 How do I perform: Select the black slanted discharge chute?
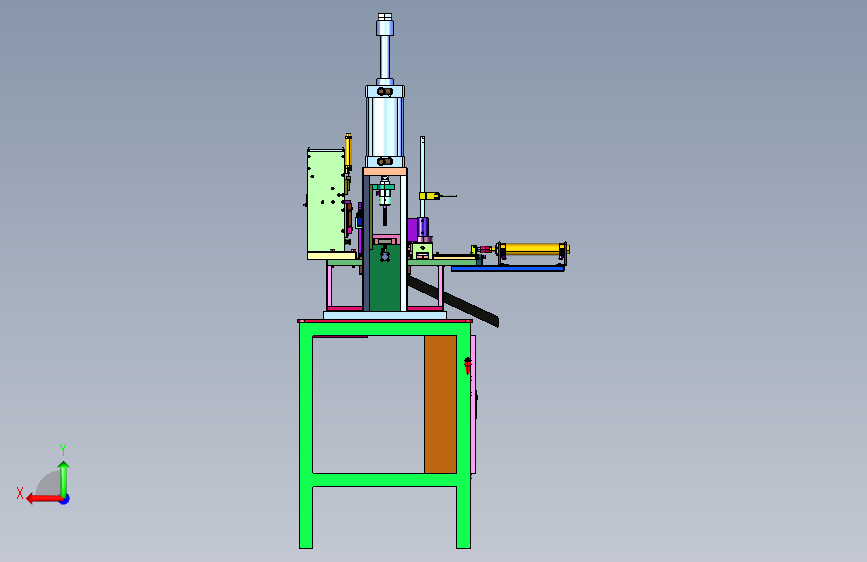(453, 301)
